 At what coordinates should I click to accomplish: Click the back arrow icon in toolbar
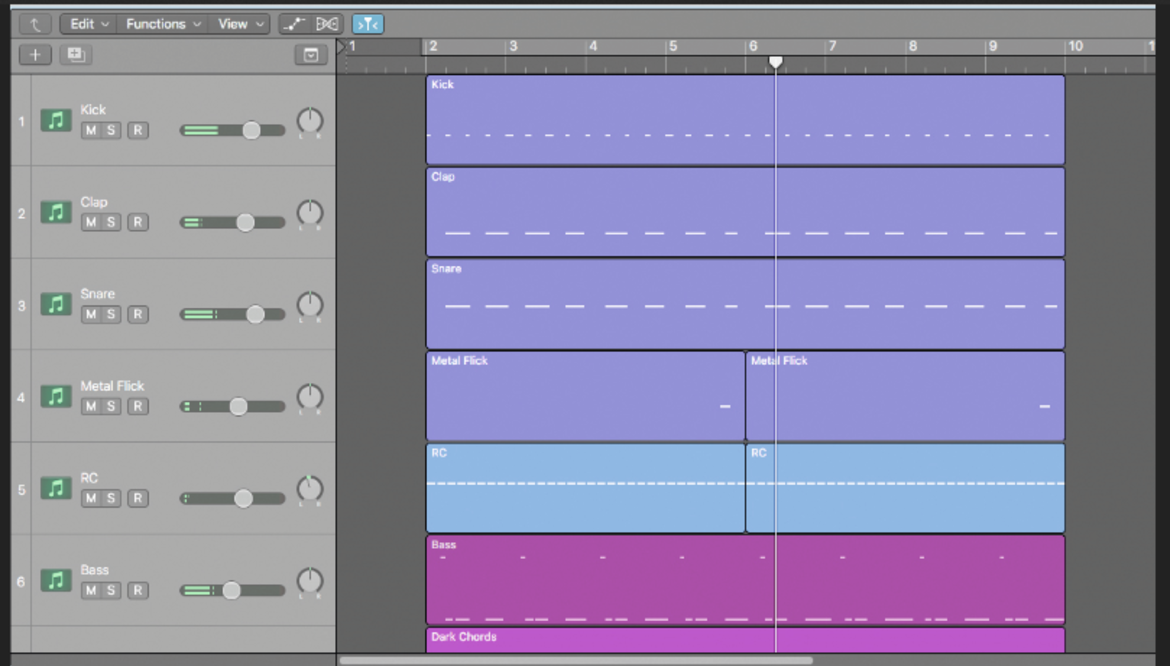tap(34, 24)
